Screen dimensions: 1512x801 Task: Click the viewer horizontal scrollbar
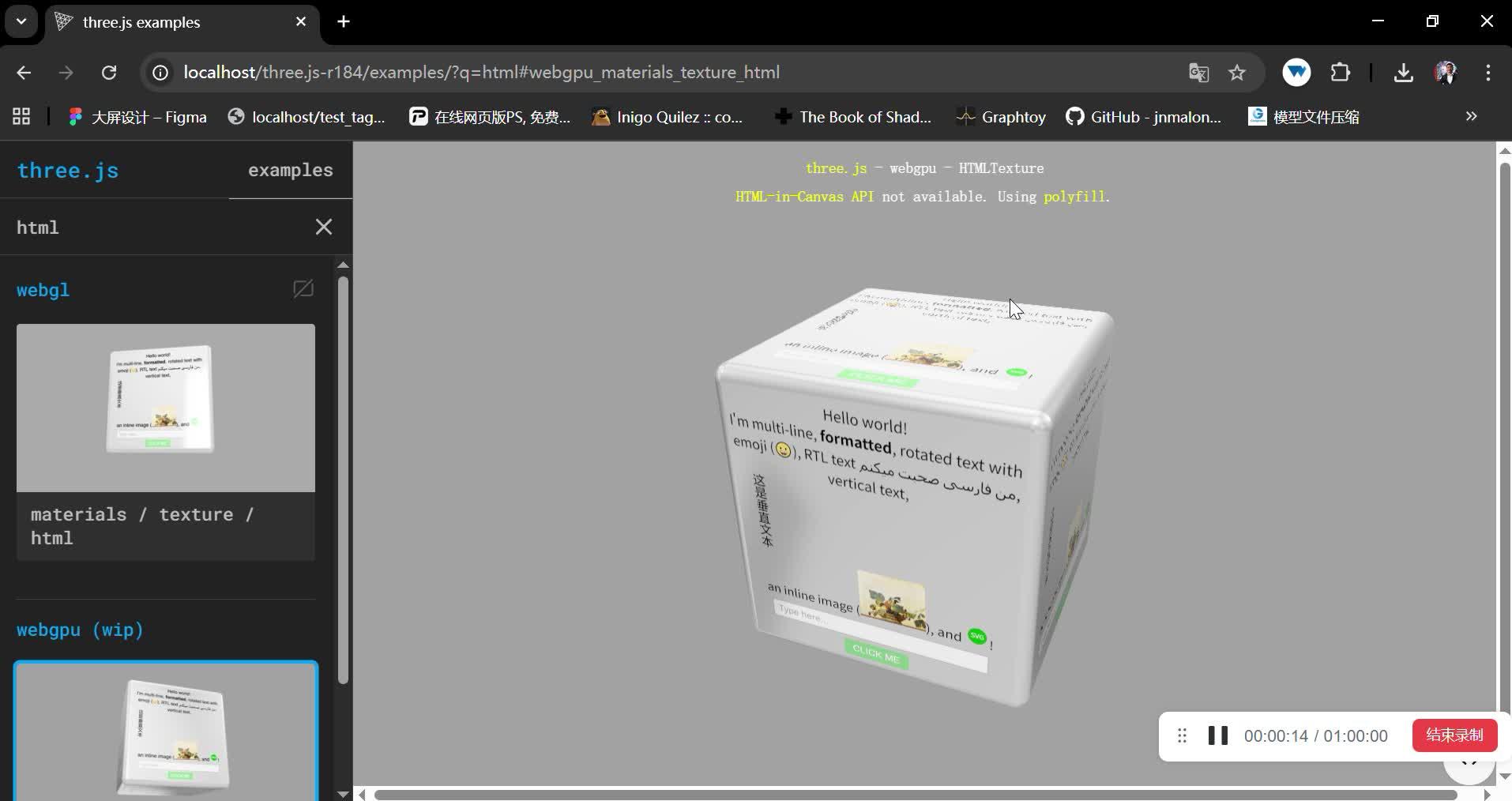coord(916,795)
